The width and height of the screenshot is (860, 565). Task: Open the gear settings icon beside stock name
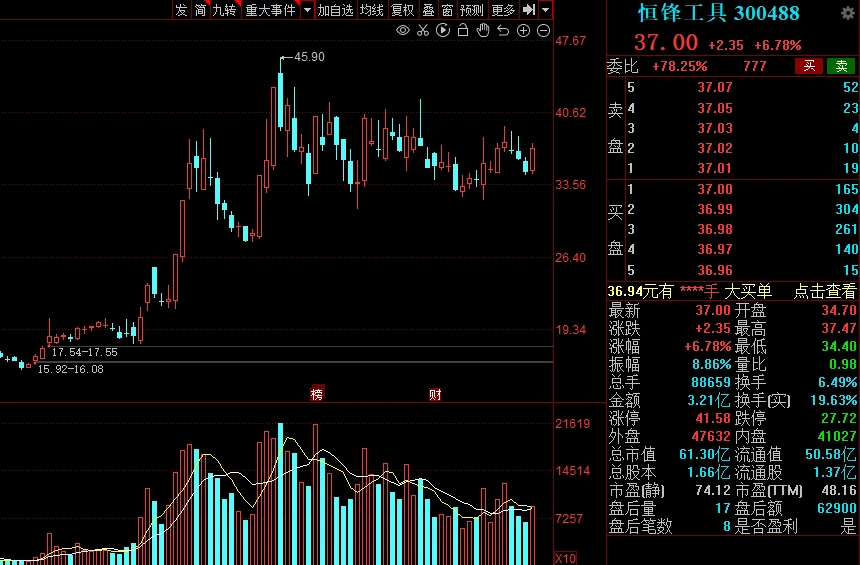pos(847,14)
